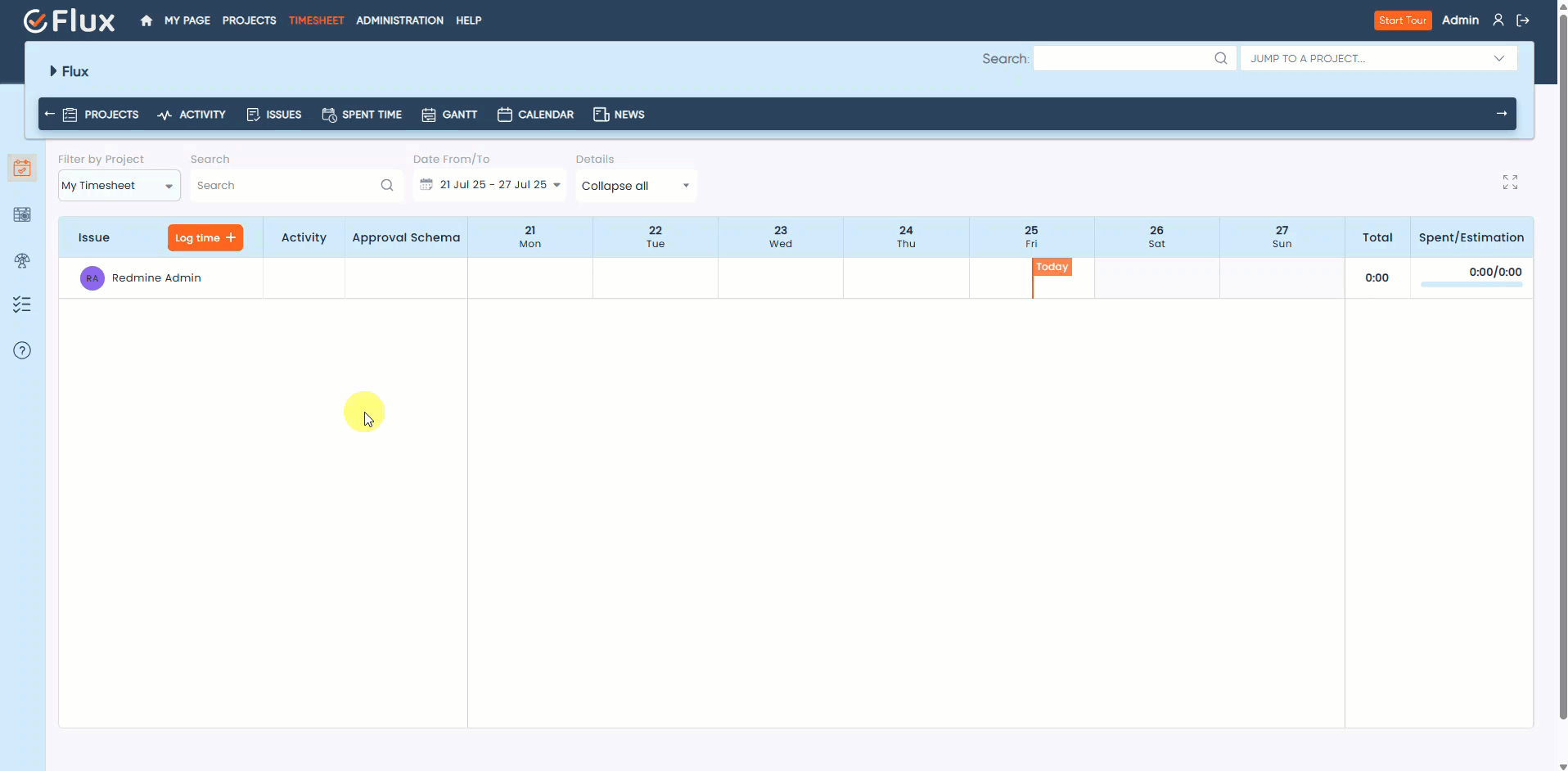Viewport: 1568px width, 771px height.
Task: Open the Collapse all details dropdown
Action: pos(636,185)
